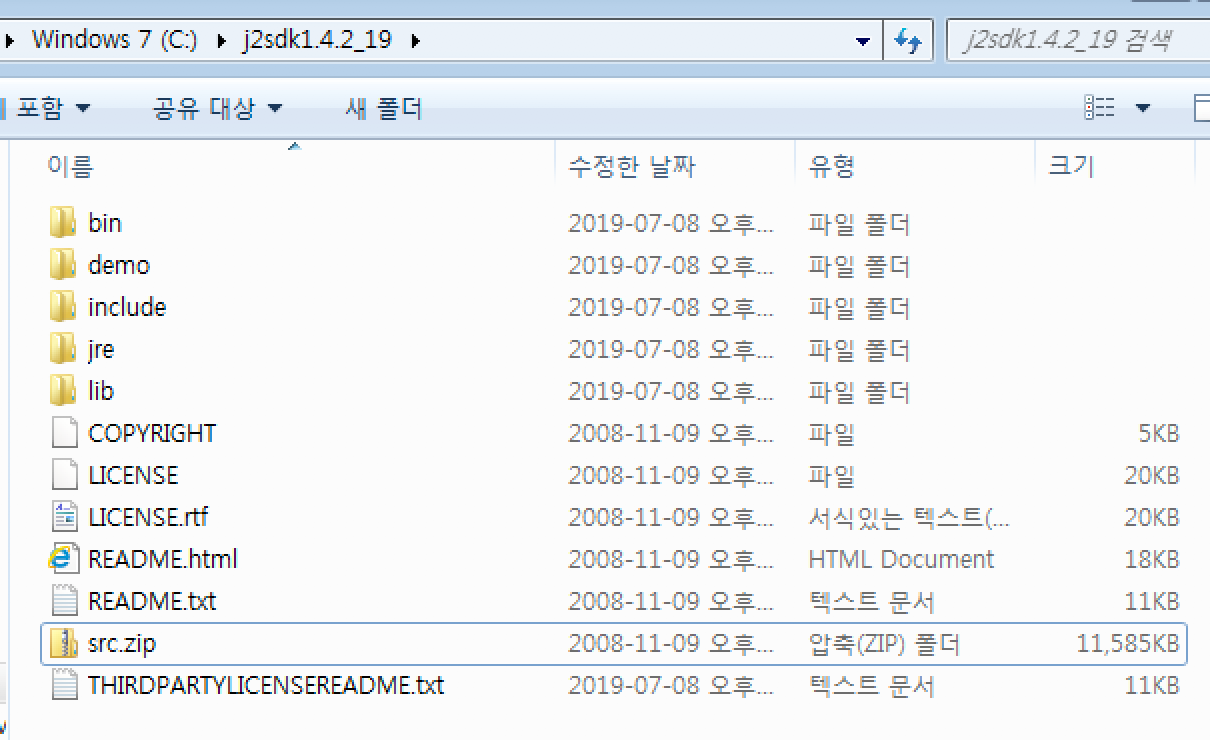Click the src.zip compressed folder icon
Viewport: 1210px width, 740px height.
(63, 643)
